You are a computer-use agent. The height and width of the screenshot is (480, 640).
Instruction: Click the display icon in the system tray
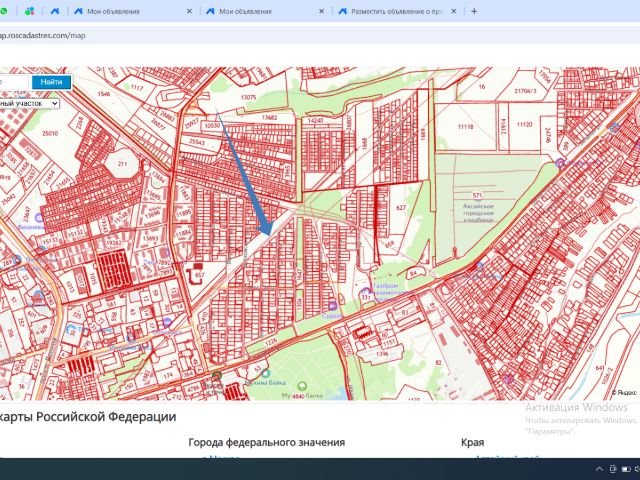[612, 469]
